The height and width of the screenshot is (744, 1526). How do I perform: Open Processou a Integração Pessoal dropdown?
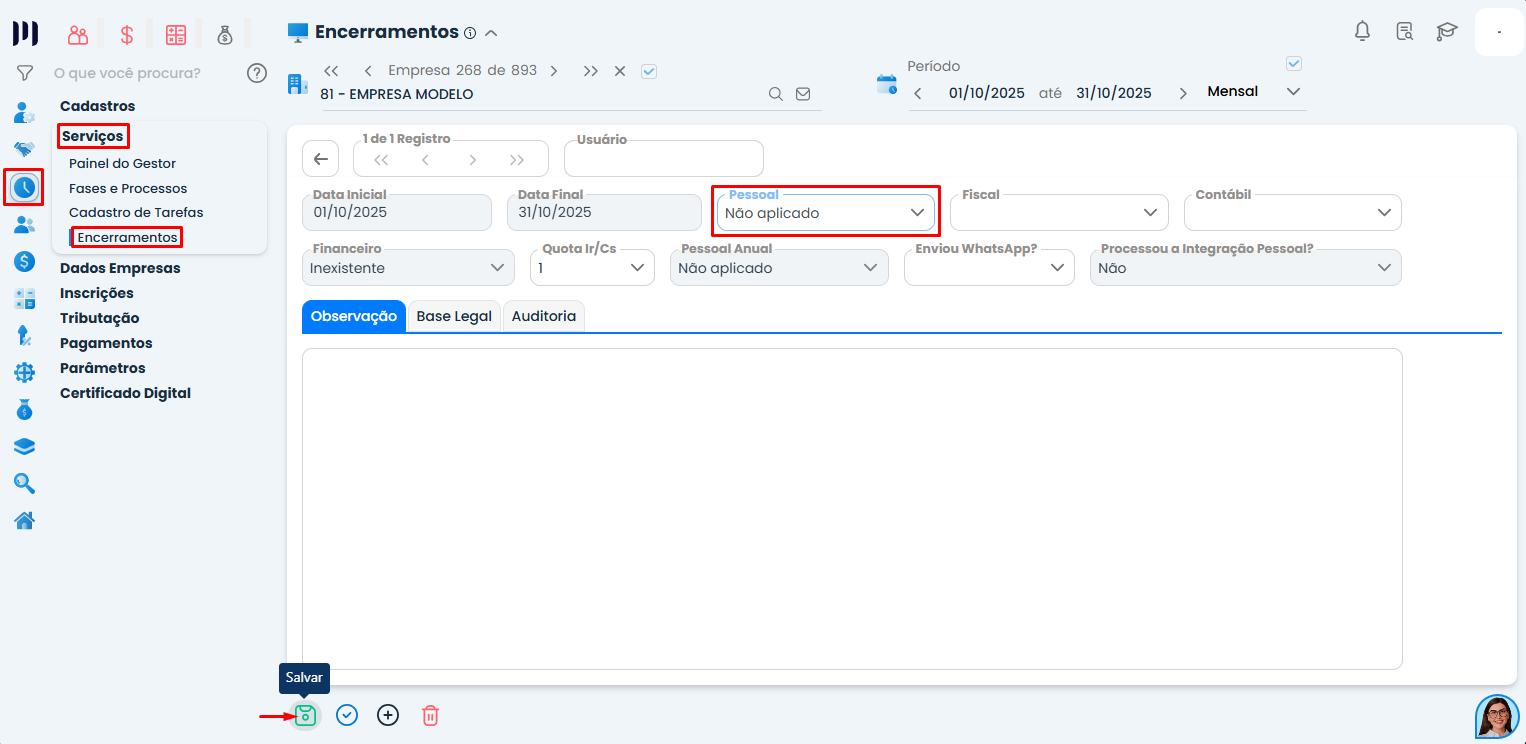click(1246, 268)
